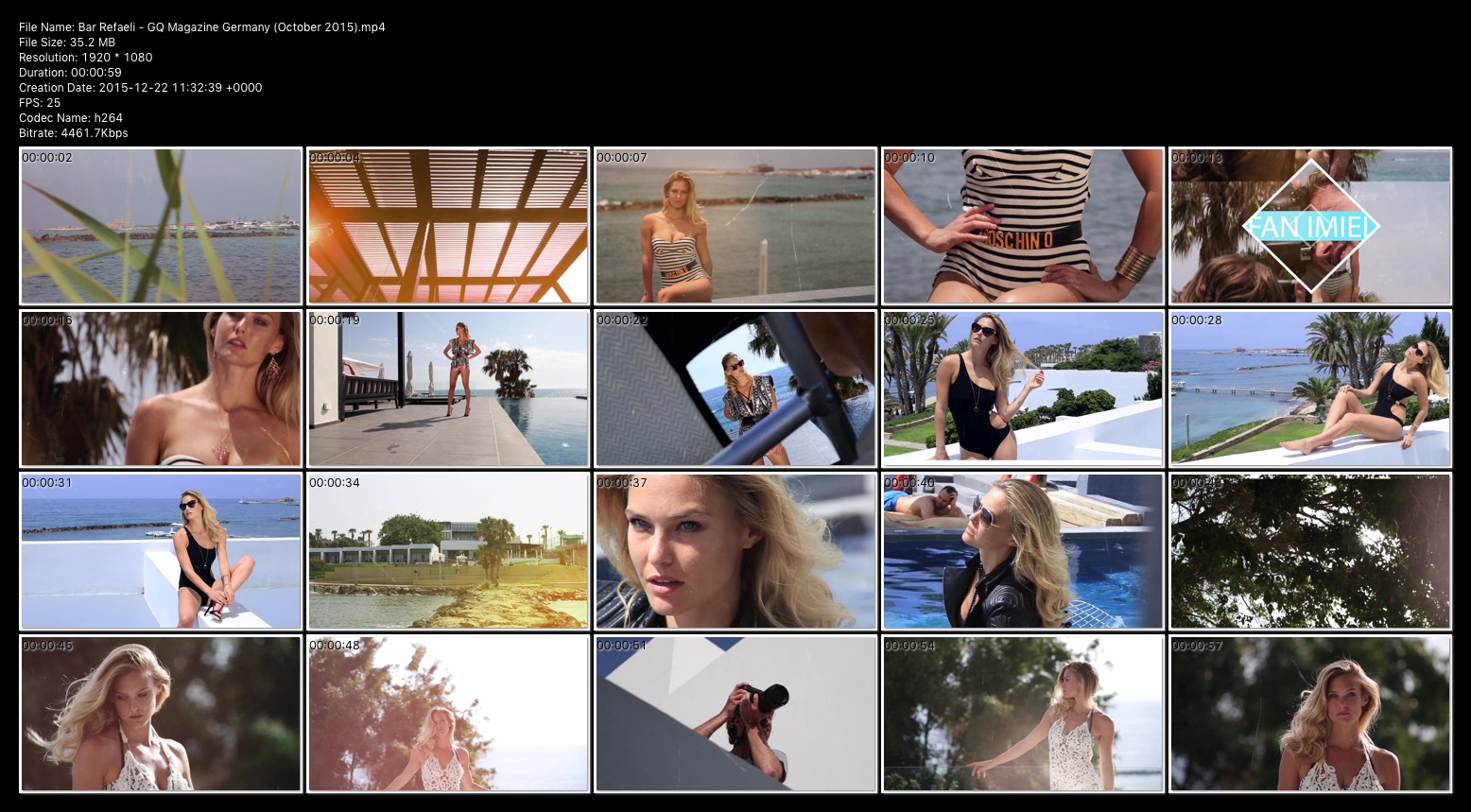The width and height of the screenshot is (1471, 812).
Task: Open the thumbnail stamped 00:00:45
Action: coord(161,714)
